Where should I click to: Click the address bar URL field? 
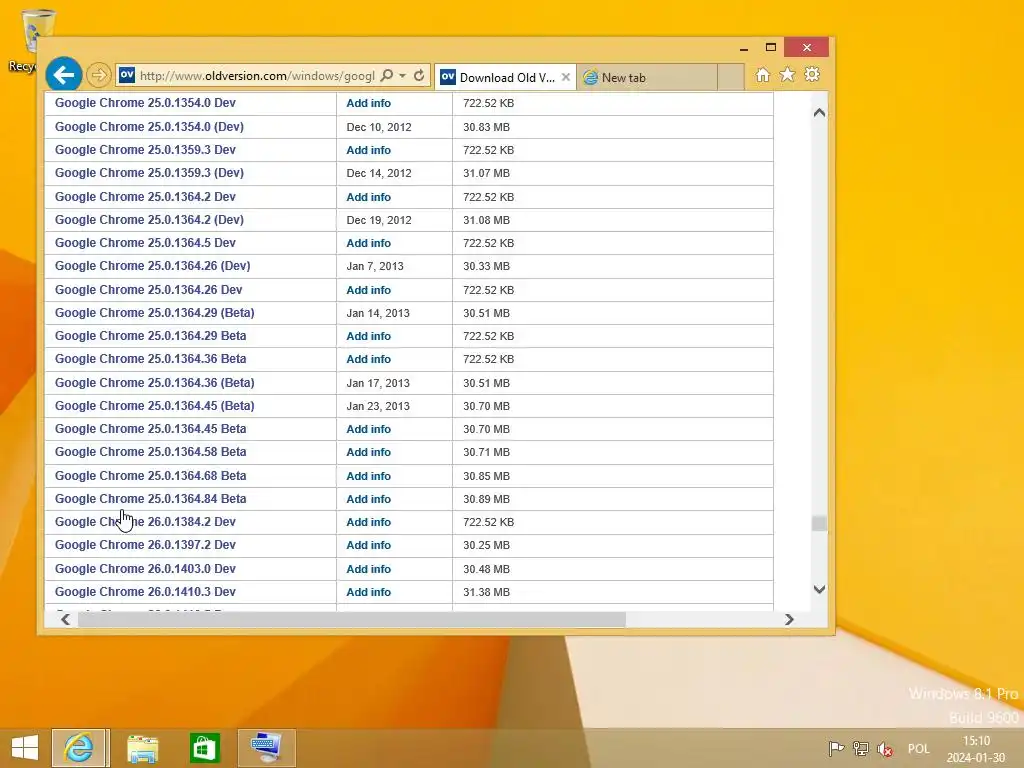tap(257, 76)
